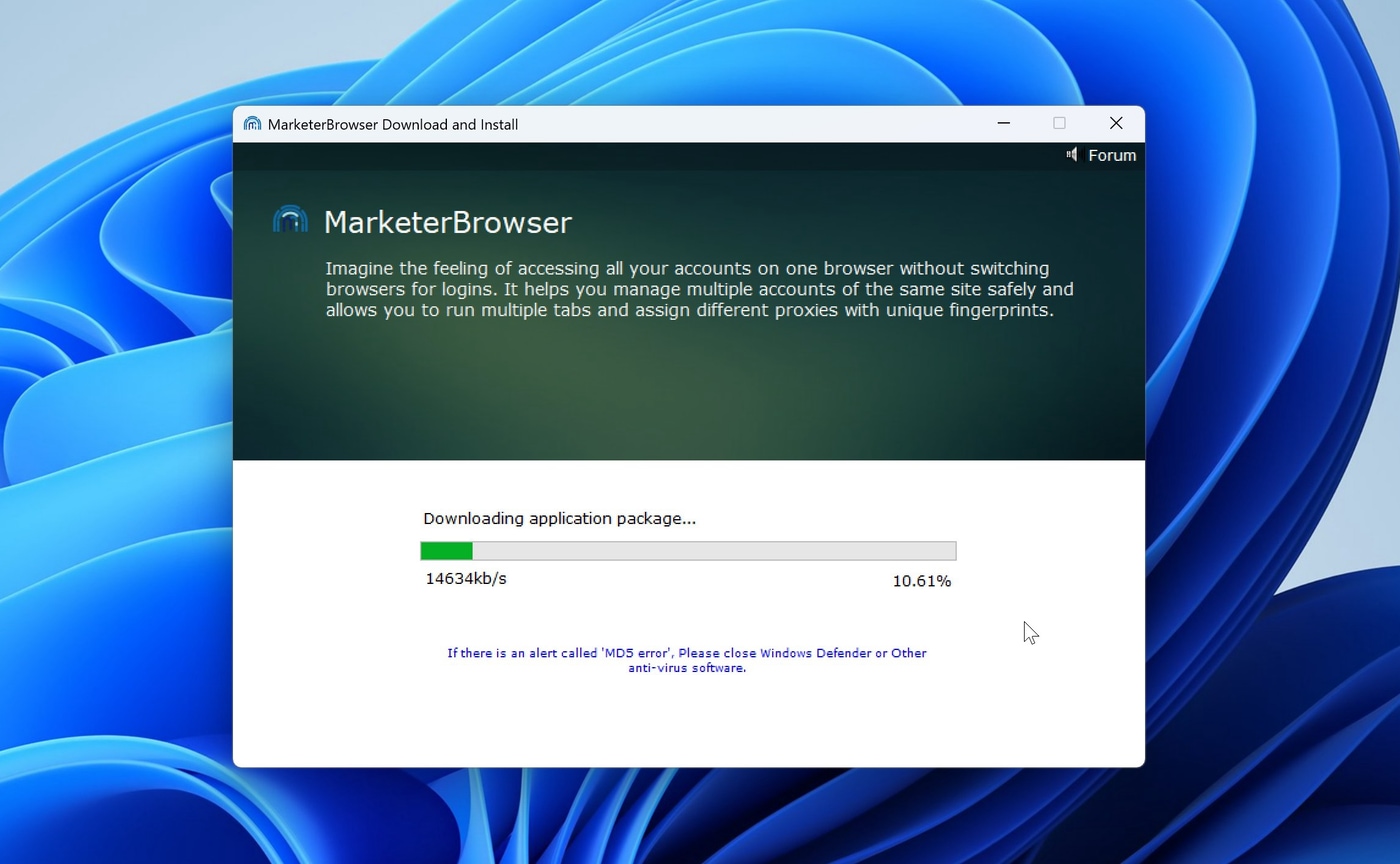Click the MarketerBrowser logo in the title bar
Image resolution: width=1400 pixels, height=864 pixels.
252,124
